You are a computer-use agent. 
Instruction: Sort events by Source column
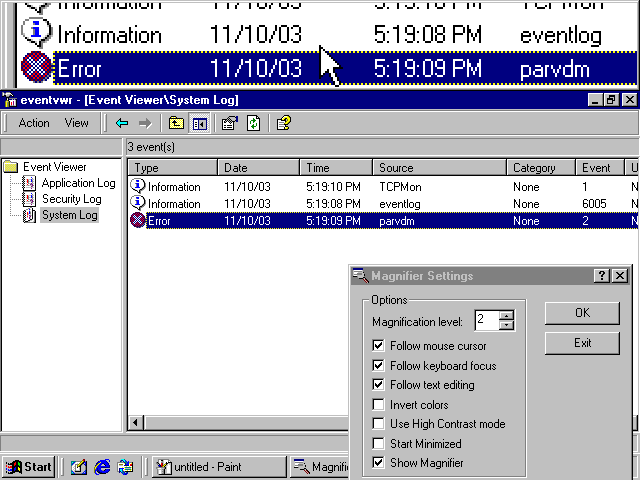point(440,168)
